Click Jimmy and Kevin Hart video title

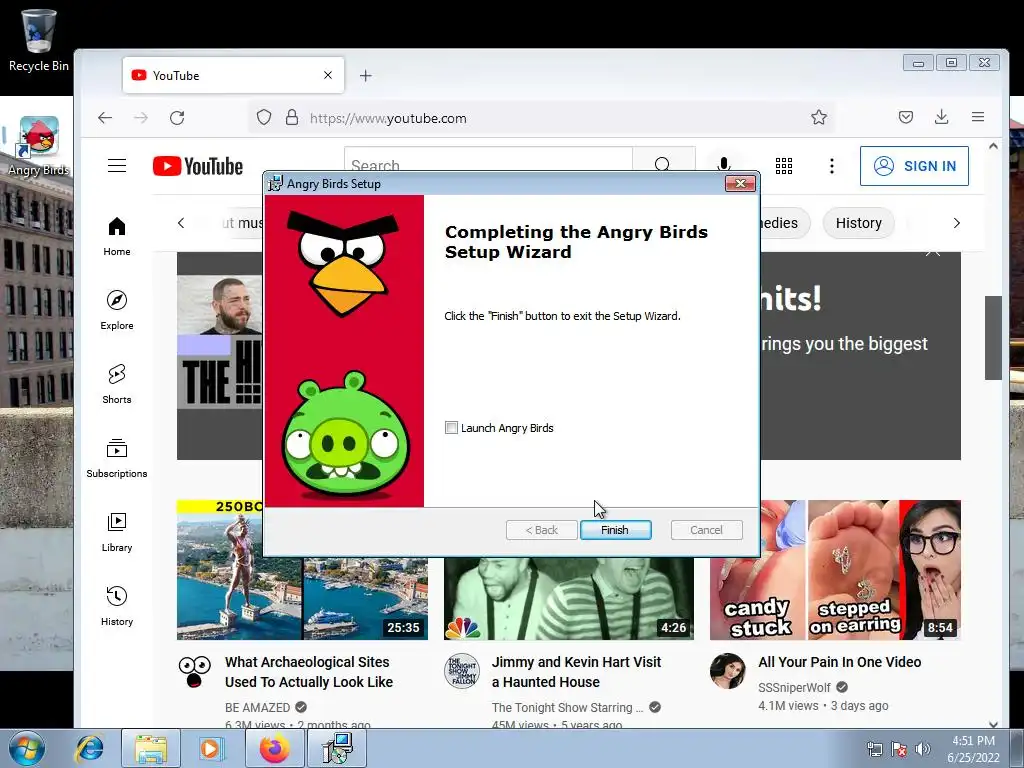576,672
